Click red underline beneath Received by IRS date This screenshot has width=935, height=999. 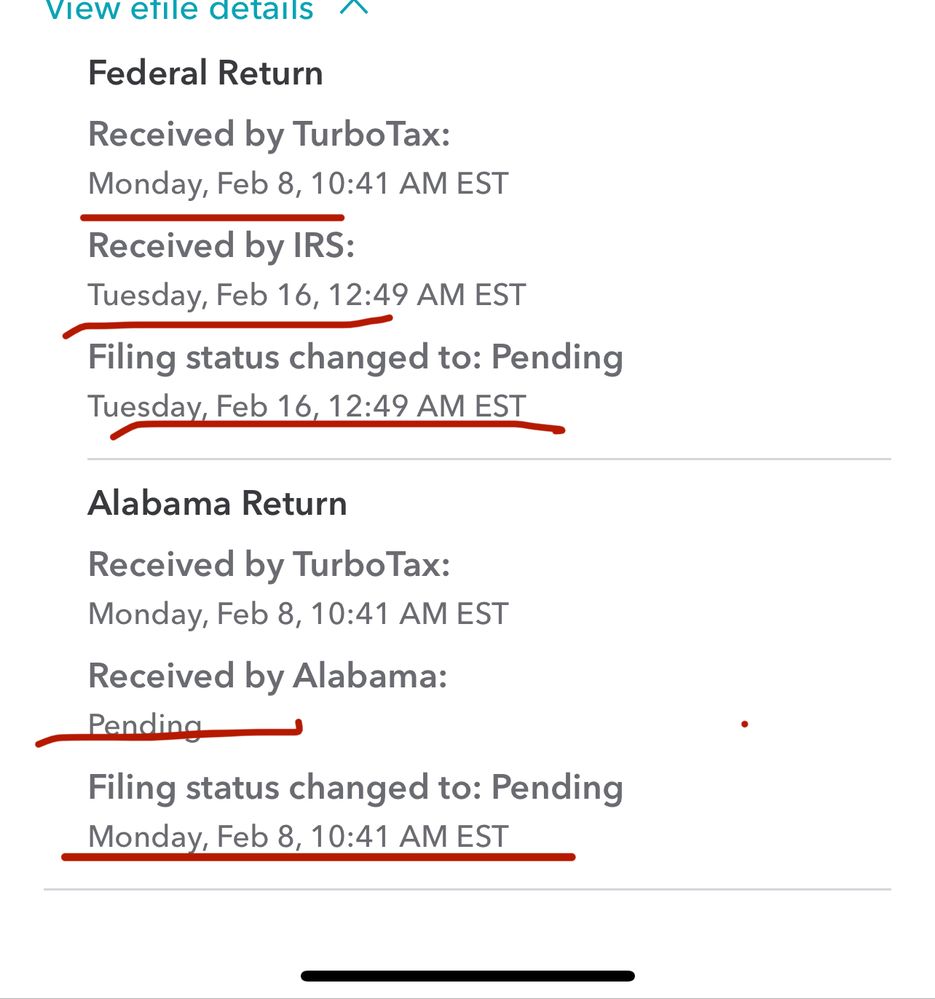(227, 325)
